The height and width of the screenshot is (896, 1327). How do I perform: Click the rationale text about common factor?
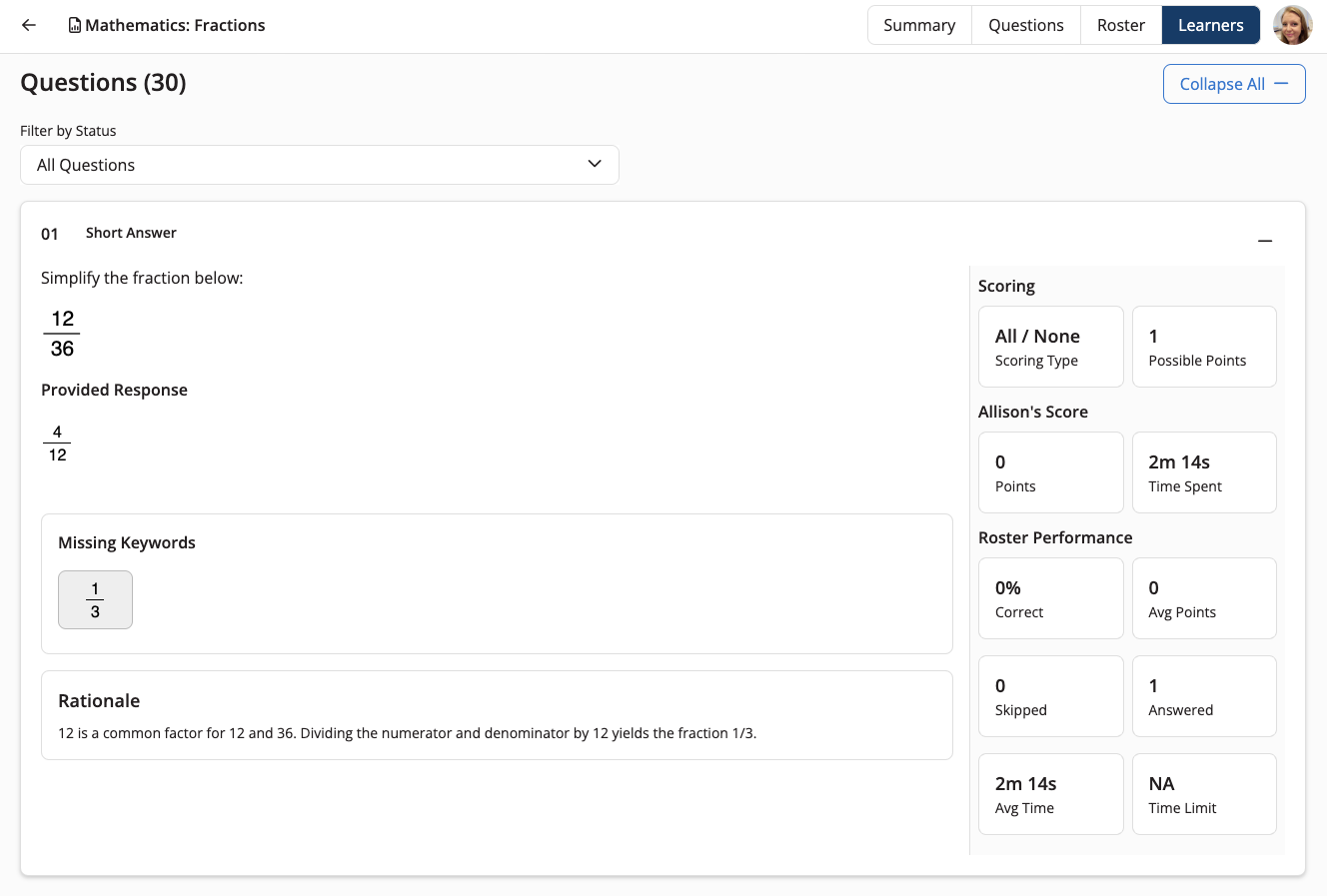pyautogui.click(x=408, y=733)
